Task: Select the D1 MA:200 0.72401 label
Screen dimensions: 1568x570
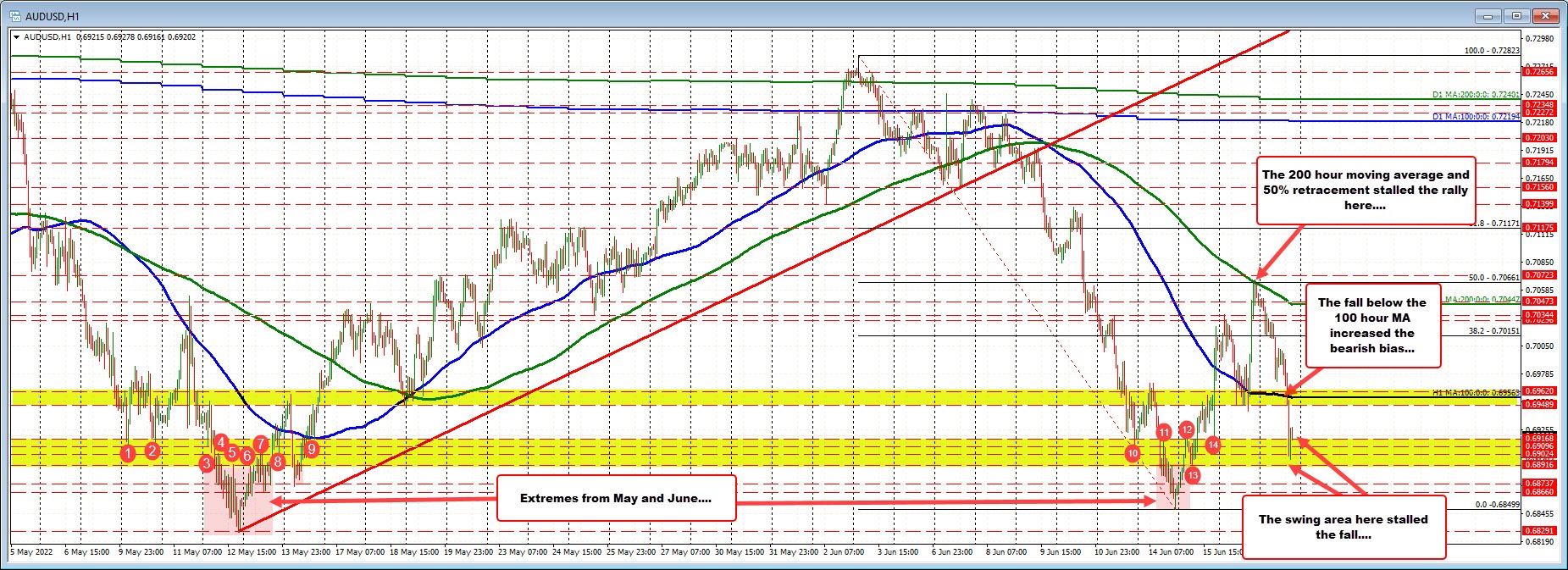Action: pos(1476,95)
